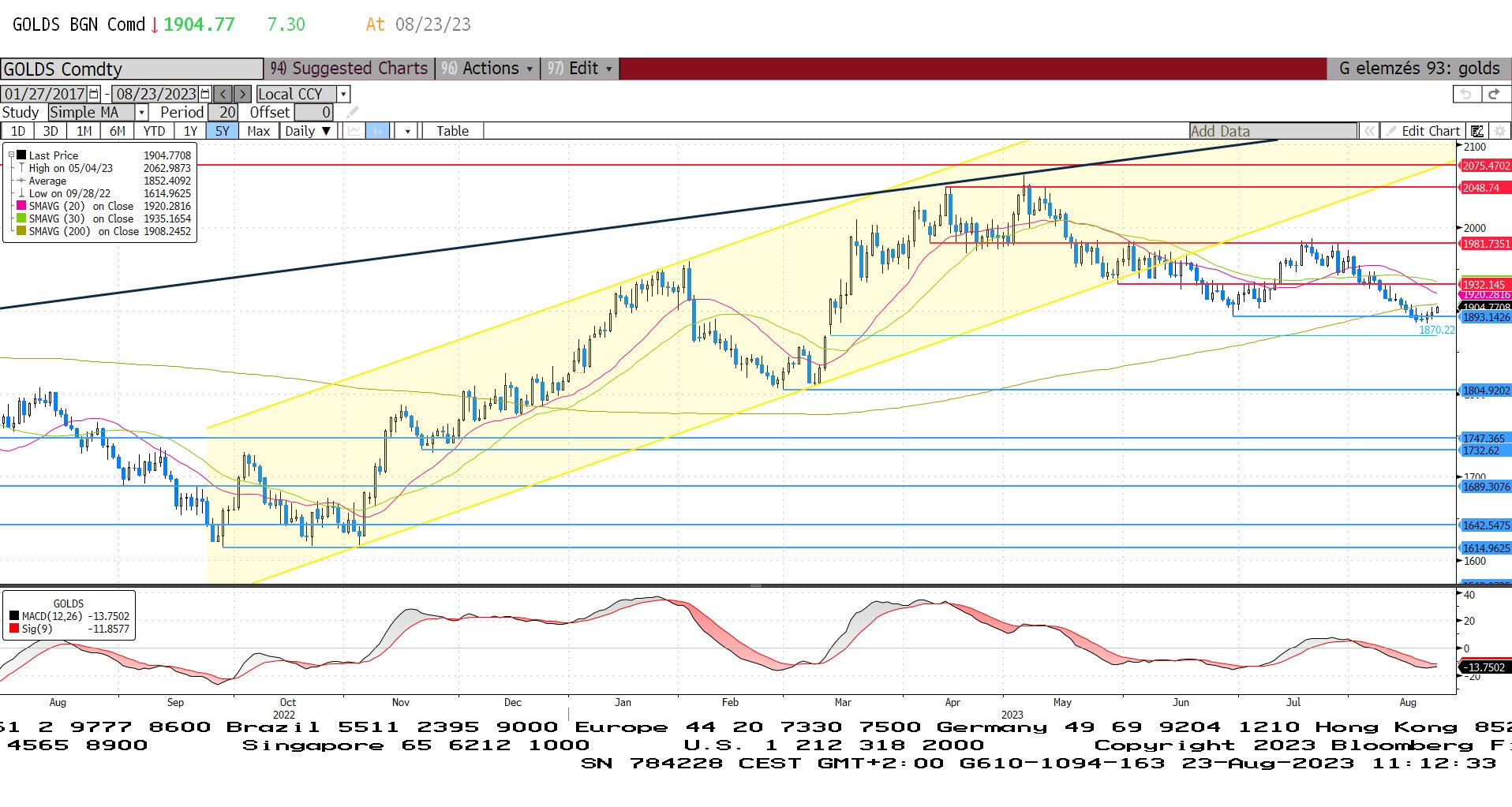This screenshot has height=807, width=1512.
Task: Open the end date calendar picker
Action: (x=205, y=94)
